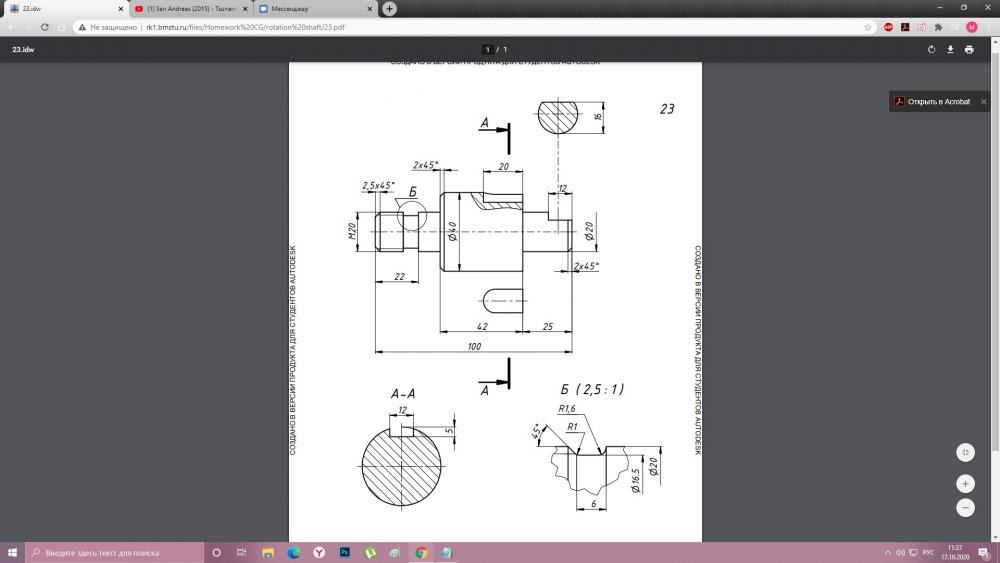Go forward in browser history
The height and width of the screenshot is (563, 1000).
pyautogui.click(x=28, y=27)
